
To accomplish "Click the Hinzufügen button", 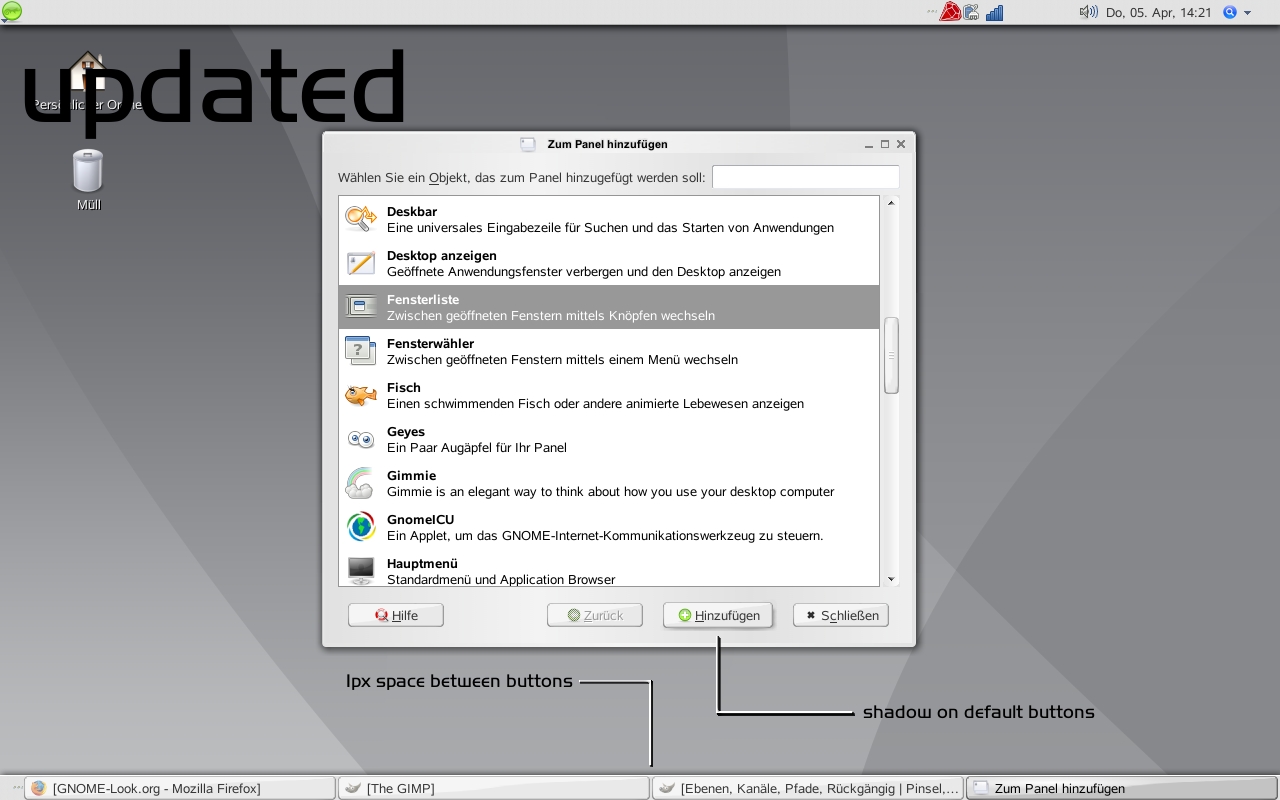I will click(718, 615).
